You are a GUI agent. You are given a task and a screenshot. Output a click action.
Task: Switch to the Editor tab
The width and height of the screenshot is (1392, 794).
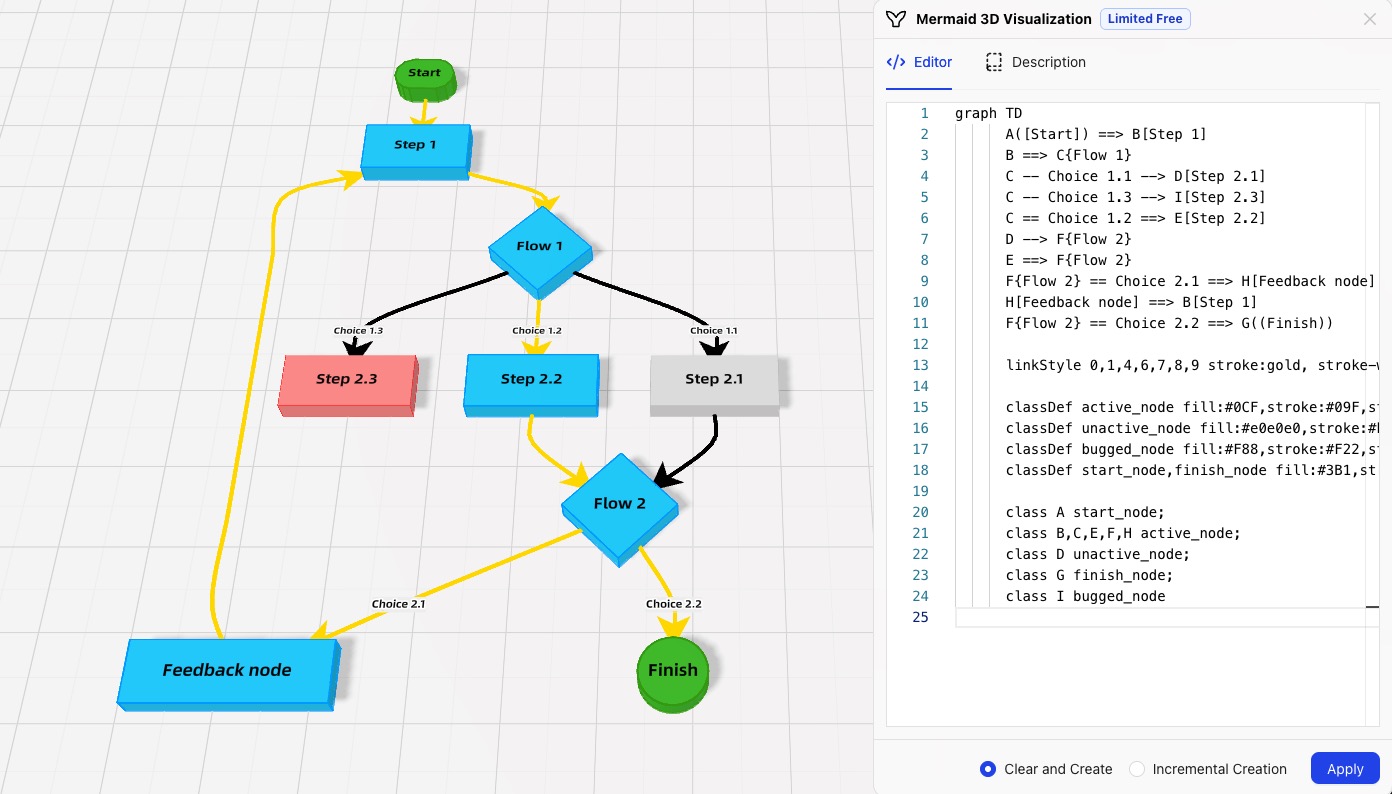tap(919, 62)
